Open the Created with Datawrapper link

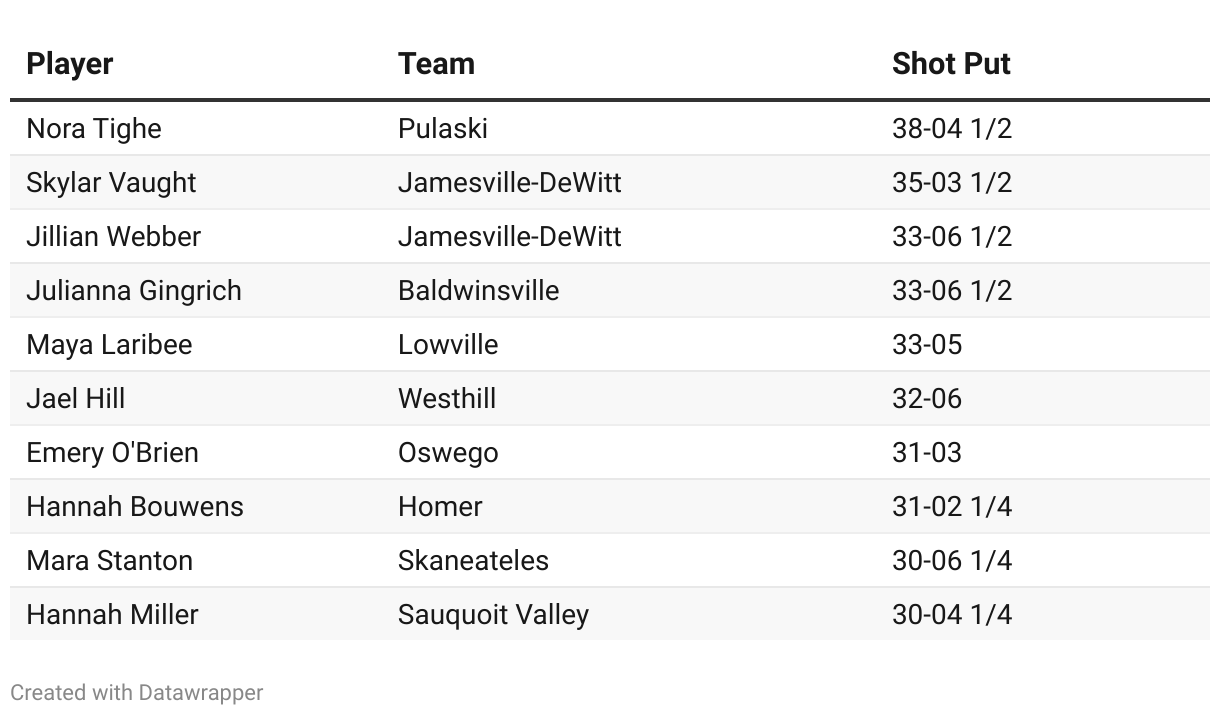(137, 692)
